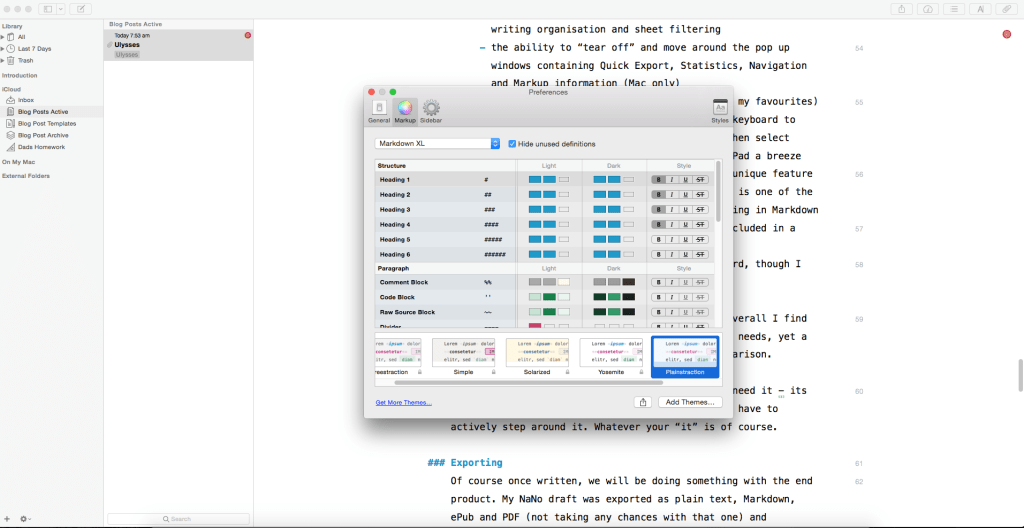This screenshot has width=1024, height=528.
Task: Click the Blog Posts Active group icon
Action: coord(11,112)
